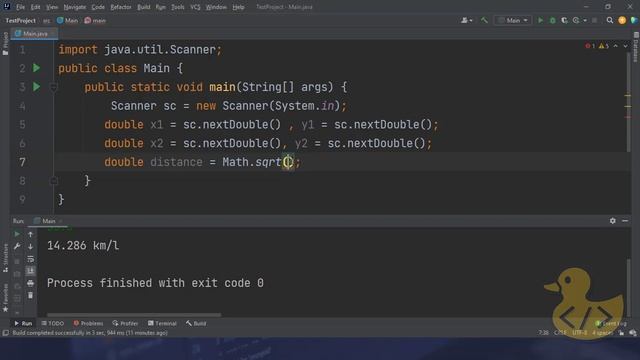Click TestProject breadcrumb in navigation bar
This screenshot has height=360, width=640.
tap(20, 20)
